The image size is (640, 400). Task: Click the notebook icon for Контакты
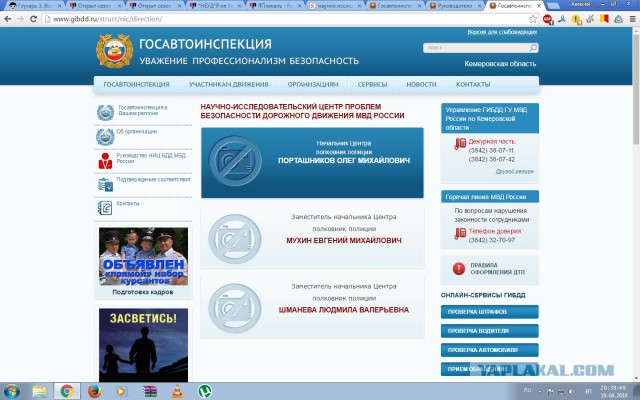point(105,208)
